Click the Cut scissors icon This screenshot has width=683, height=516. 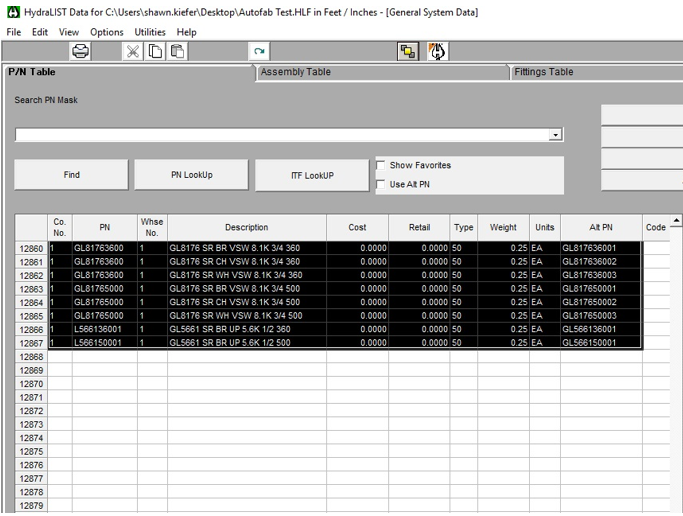coord(132,51)
